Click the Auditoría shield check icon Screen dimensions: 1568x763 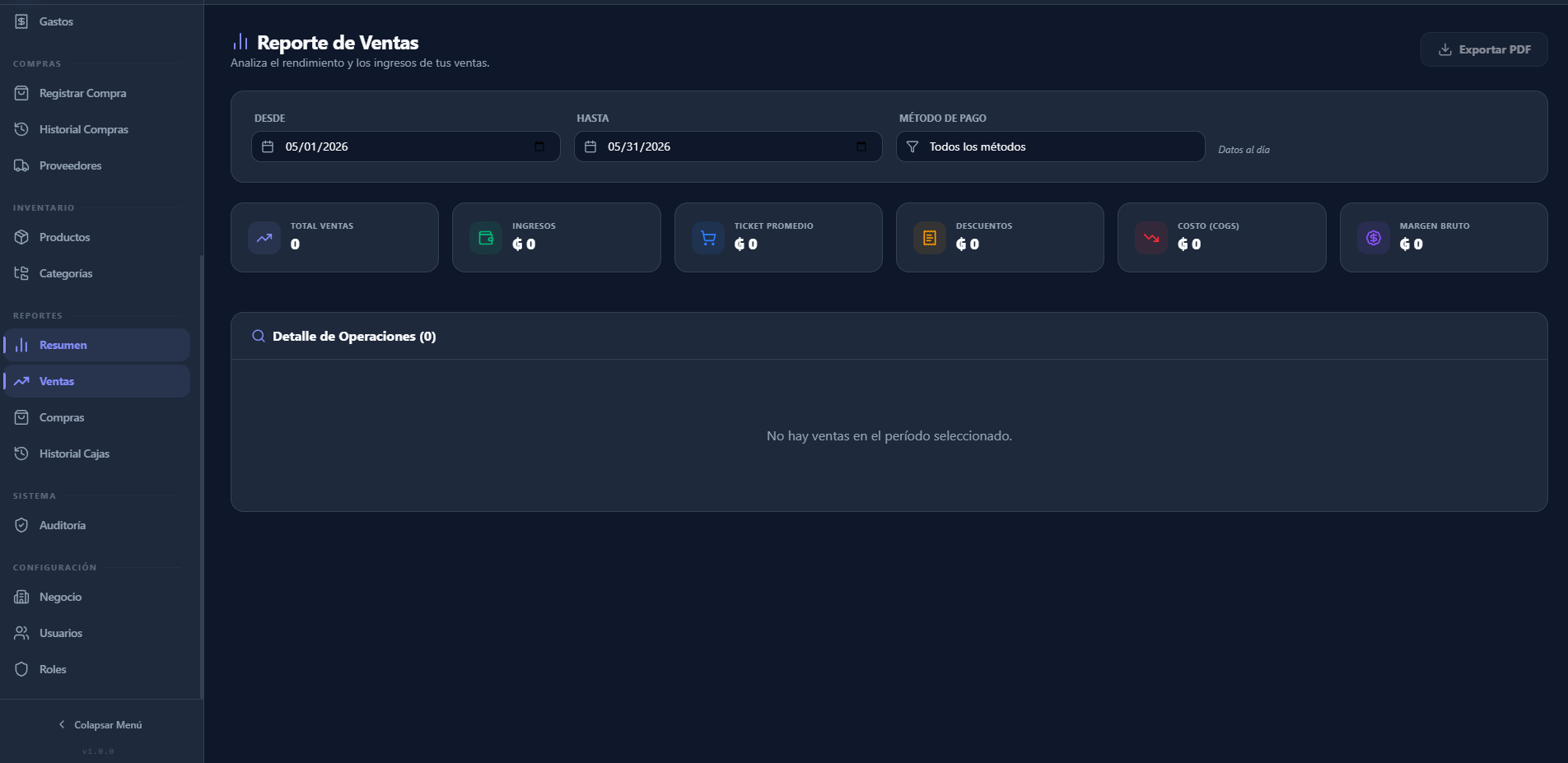coord(21,525)
